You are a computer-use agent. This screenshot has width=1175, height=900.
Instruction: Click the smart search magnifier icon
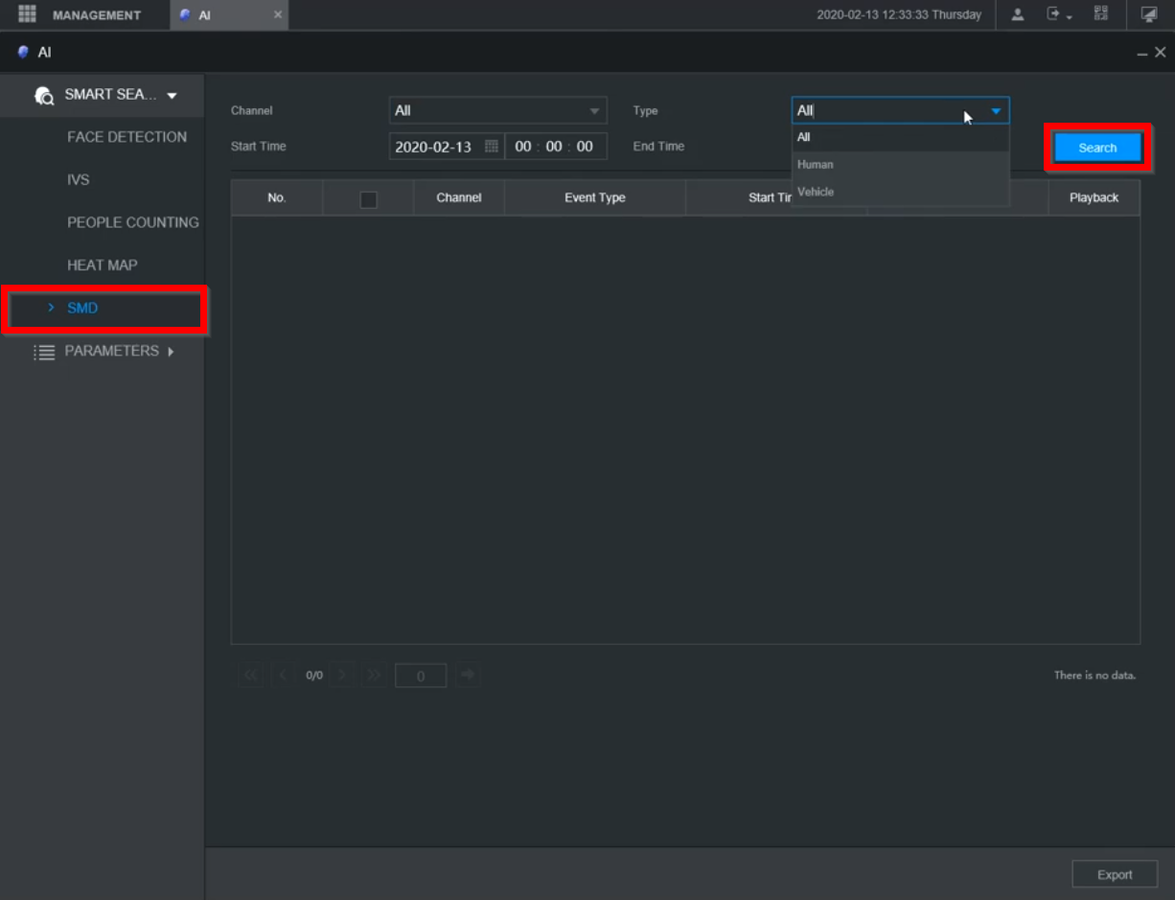tap(43, 95)
